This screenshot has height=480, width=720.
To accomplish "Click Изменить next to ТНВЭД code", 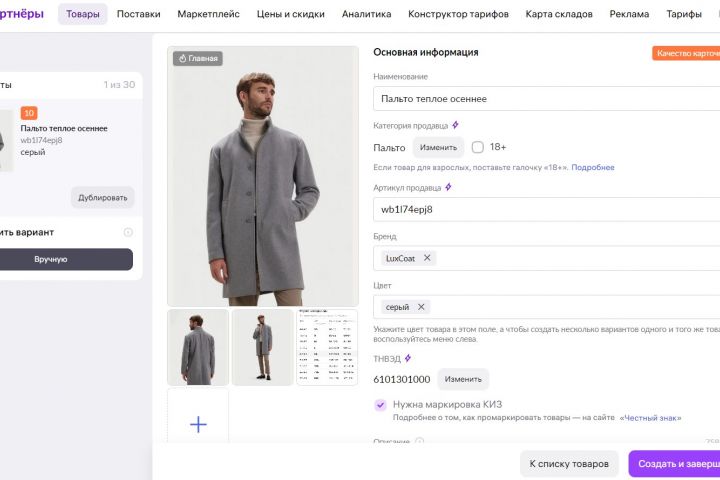I will click(463, 380).
